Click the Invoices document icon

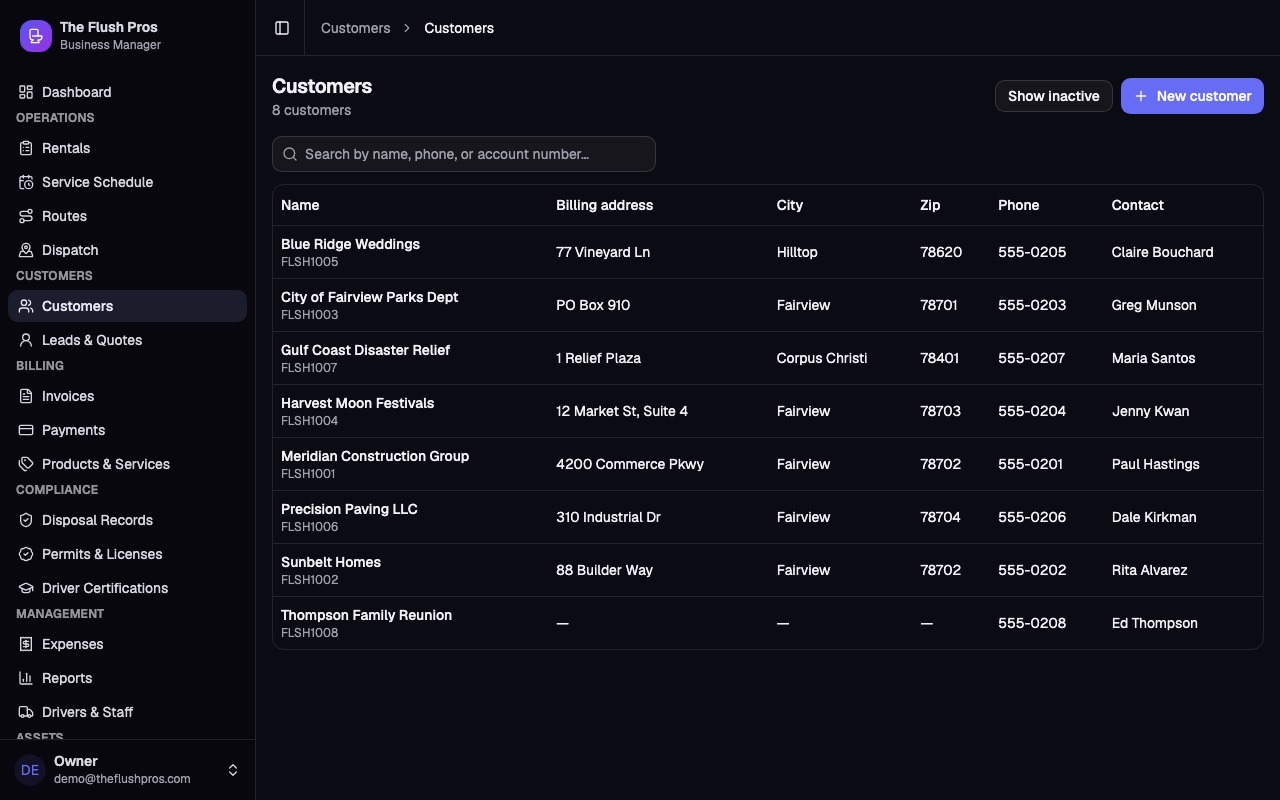click(x=26, y=396)
